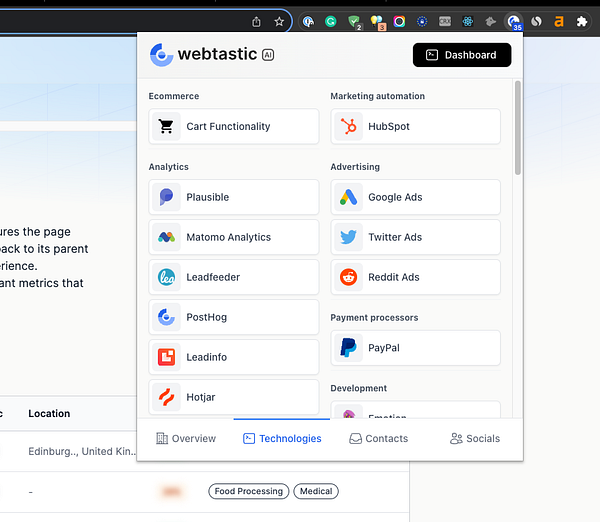Click the Ecommerce section heading
Viewport: 600px width, 522px height.
174,96
